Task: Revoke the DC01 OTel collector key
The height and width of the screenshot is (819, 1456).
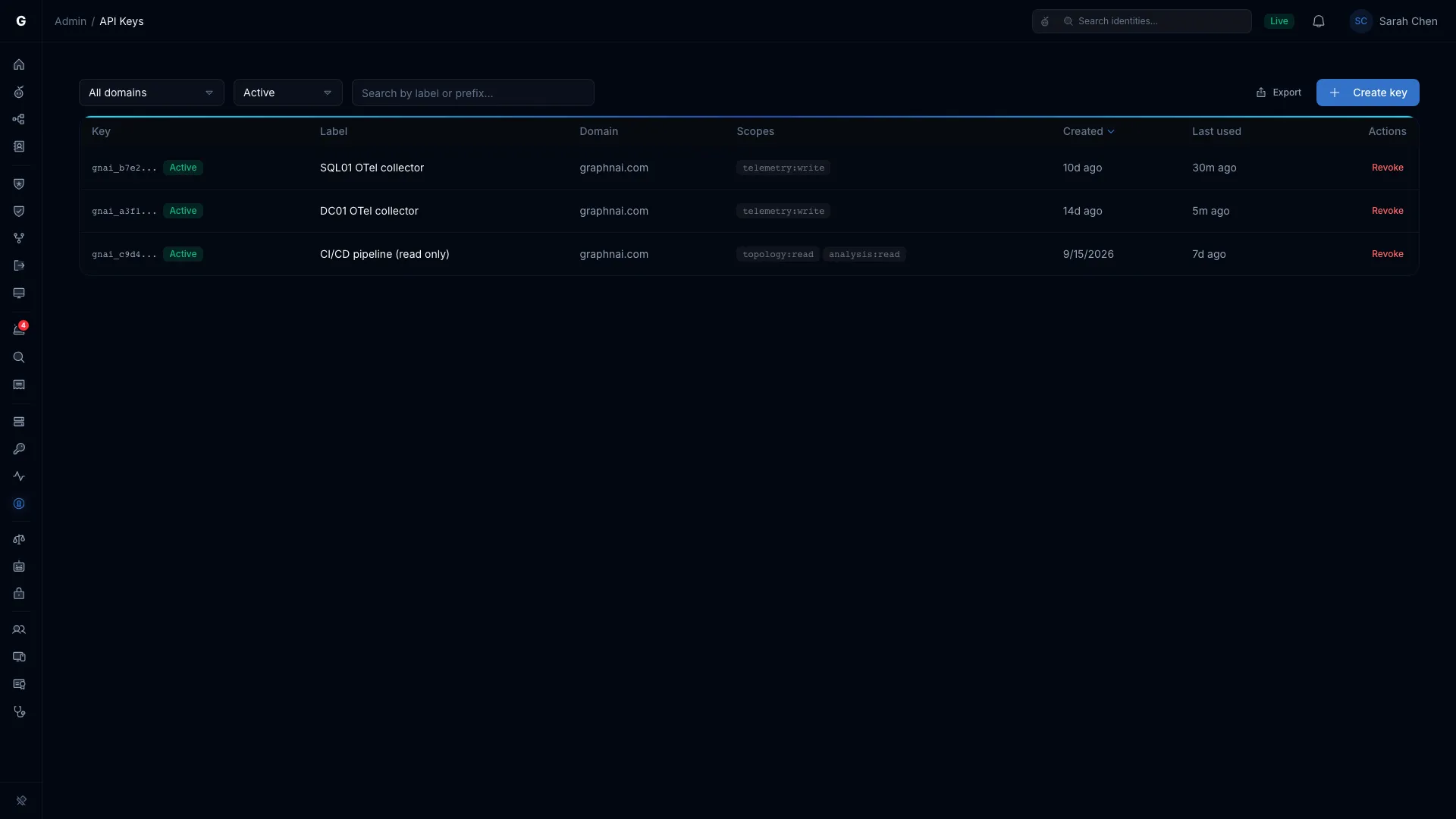Action: [x=1387, y=211]
